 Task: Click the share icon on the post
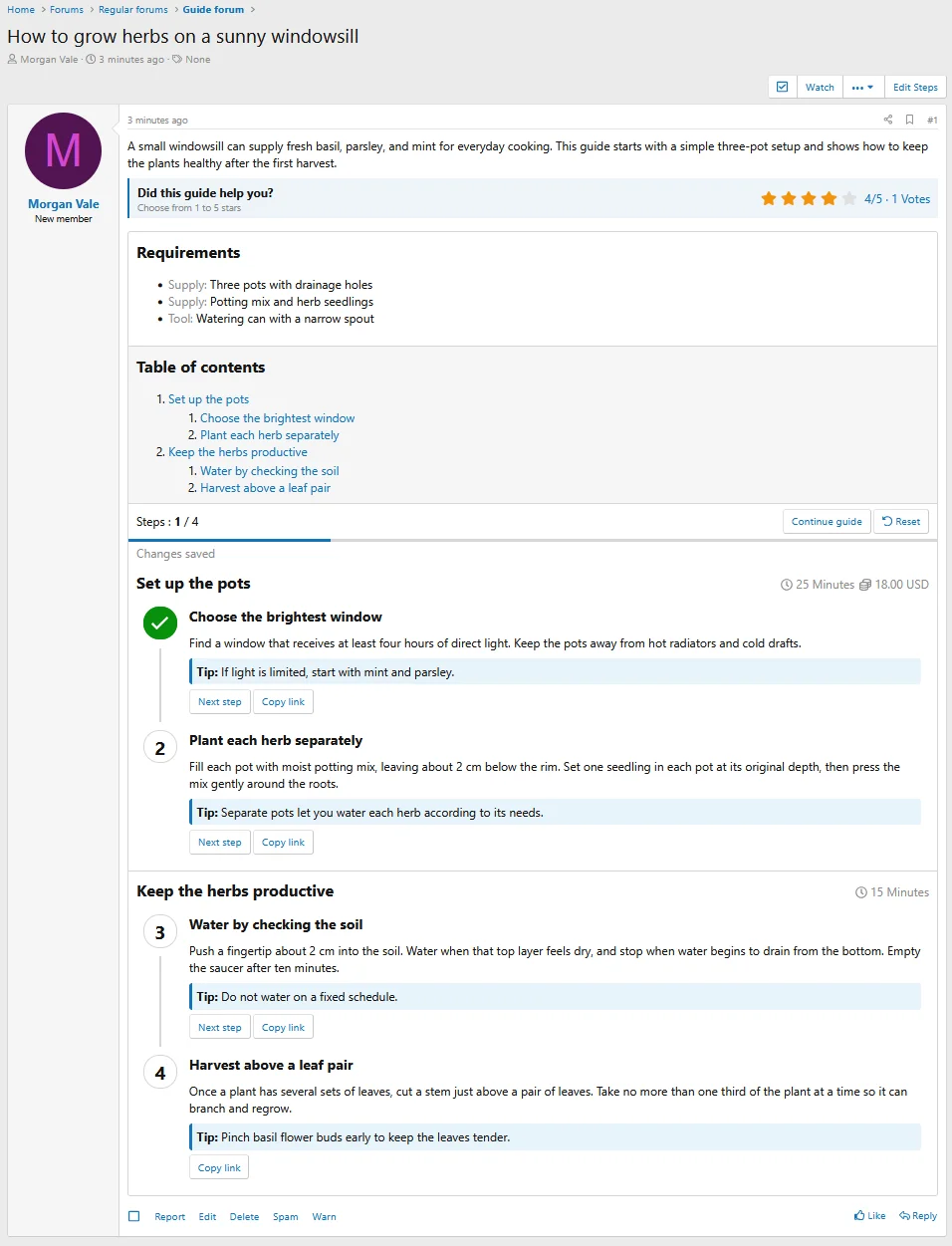tap(888, 120)
